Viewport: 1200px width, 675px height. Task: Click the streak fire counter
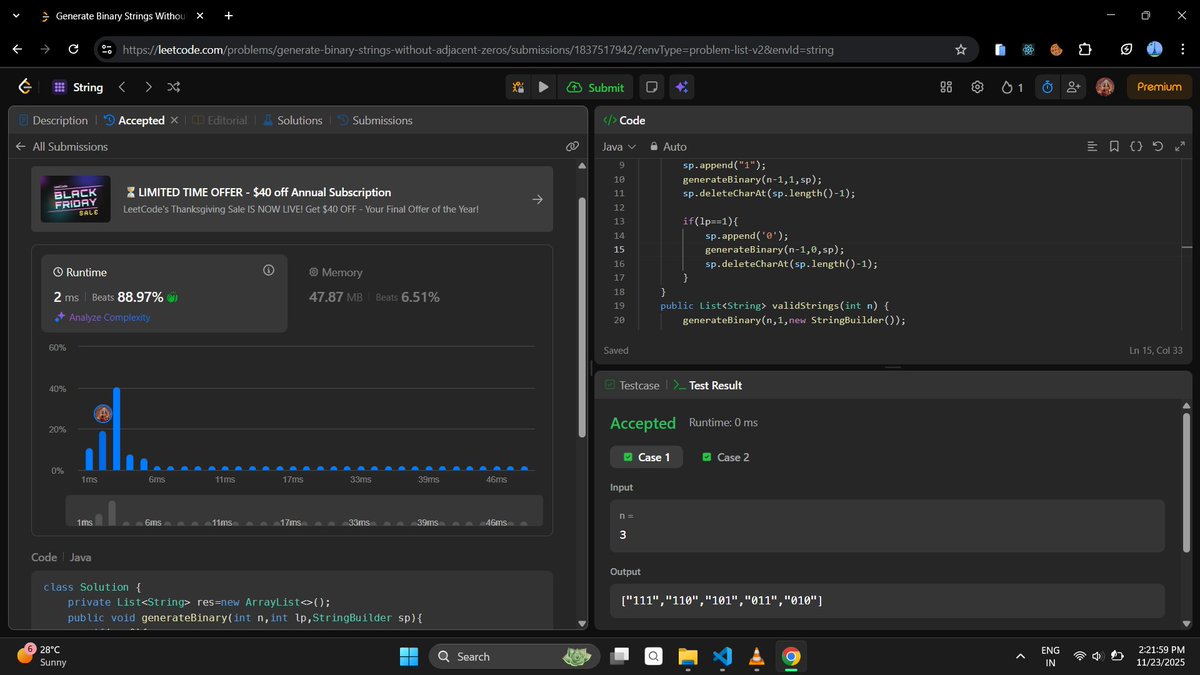pyautogui.click(x=1012, y=87)
